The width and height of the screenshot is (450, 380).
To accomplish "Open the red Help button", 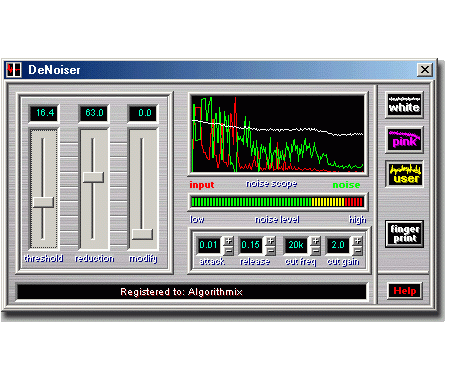I will click(405, 291).
